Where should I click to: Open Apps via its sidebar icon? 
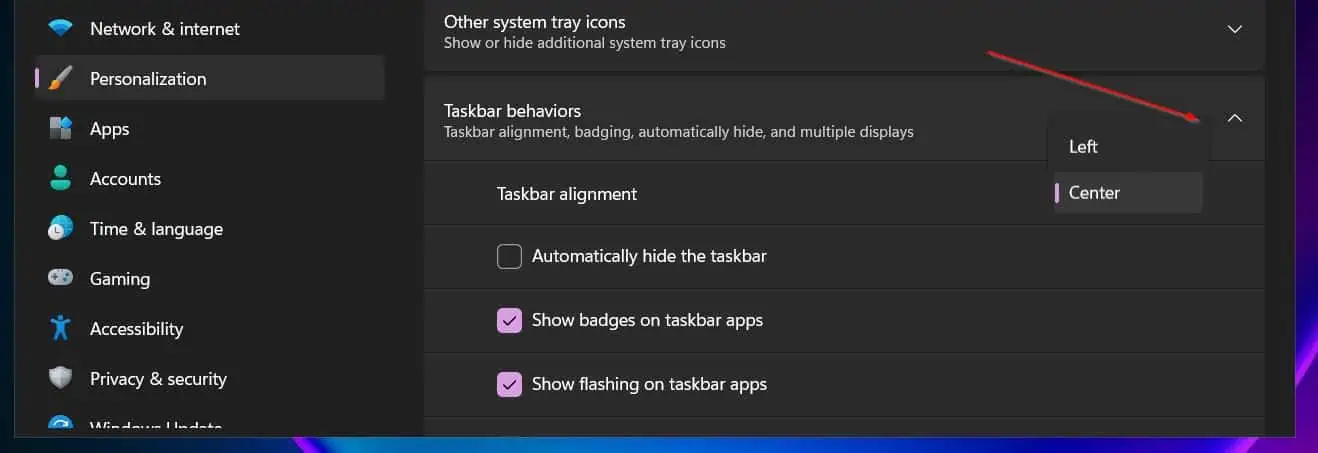click(x=61, y=129)
